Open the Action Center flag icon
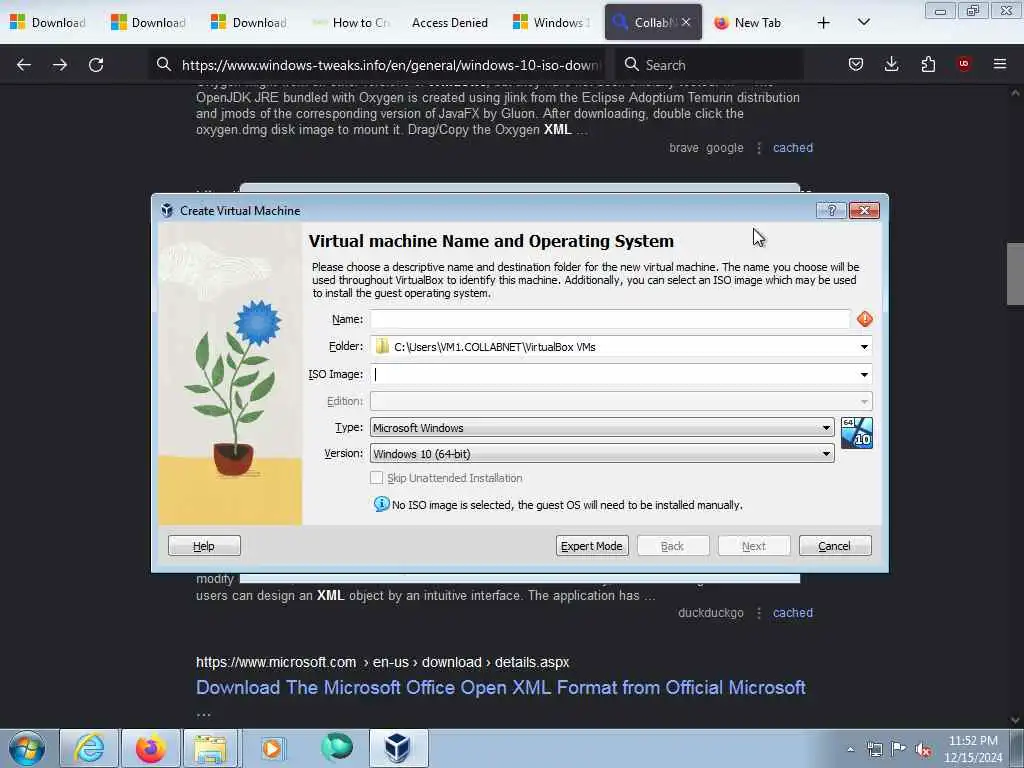This screenshot has width=1024, height=768. [899, 749]
